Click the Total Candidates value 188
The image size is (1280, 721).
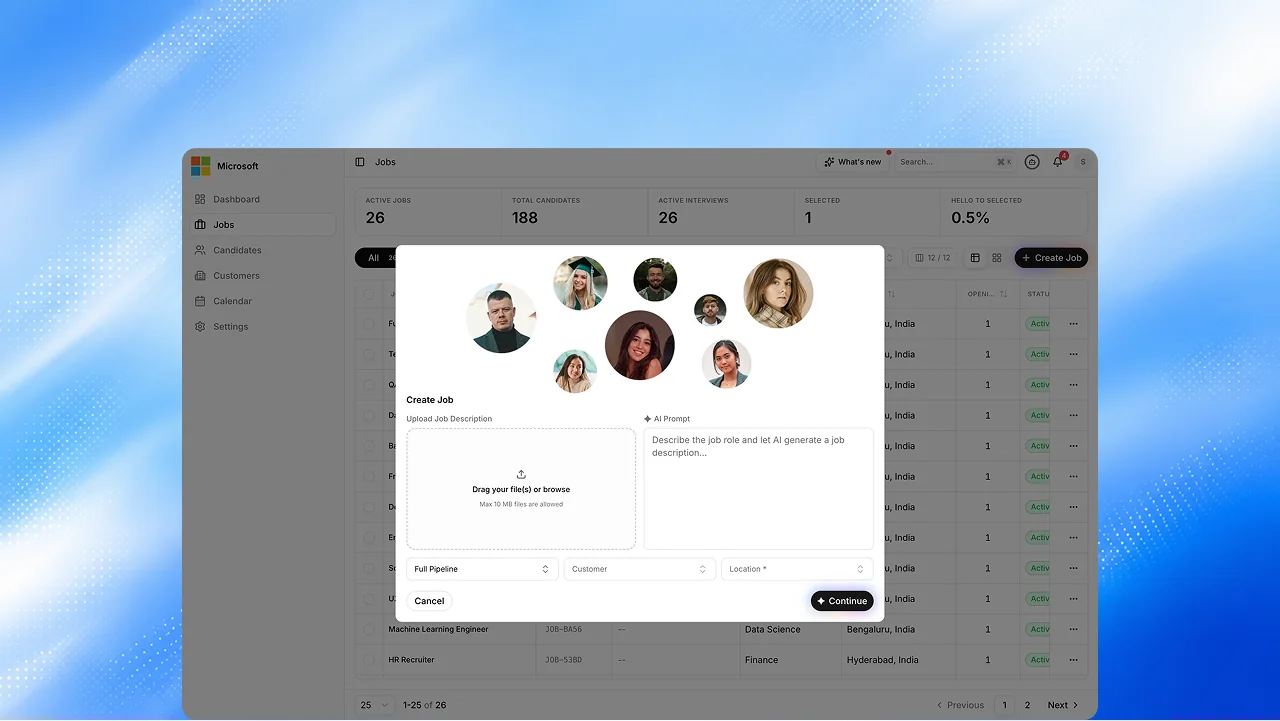coord(525,218)
